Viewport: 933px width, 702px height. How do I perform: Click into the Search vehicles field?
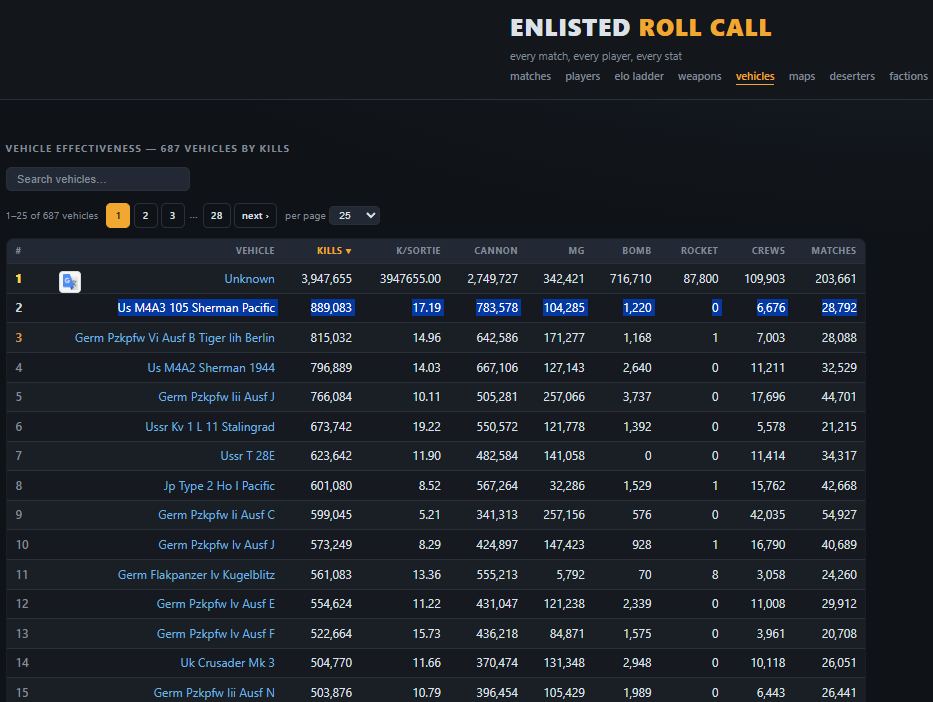coord(98,179)
